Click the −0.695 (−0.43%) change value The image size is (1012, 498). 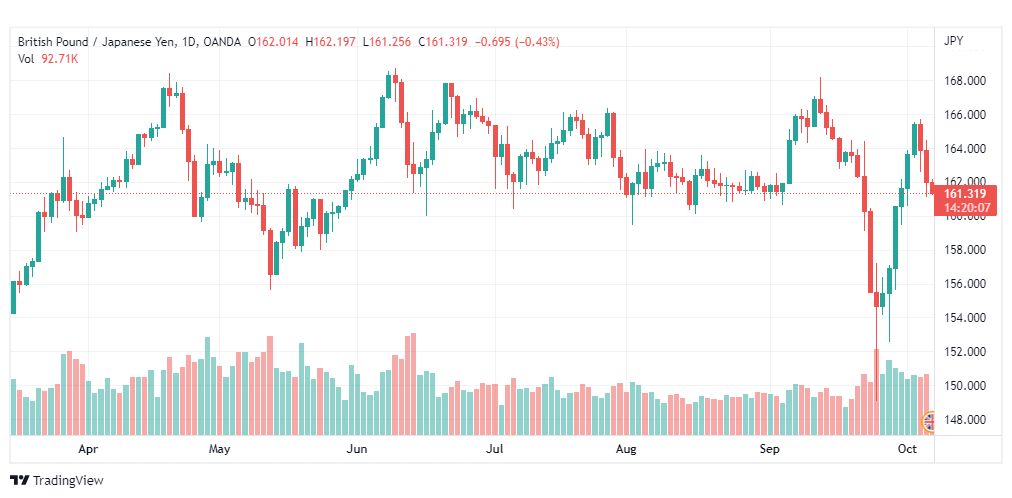pos(518,42)
